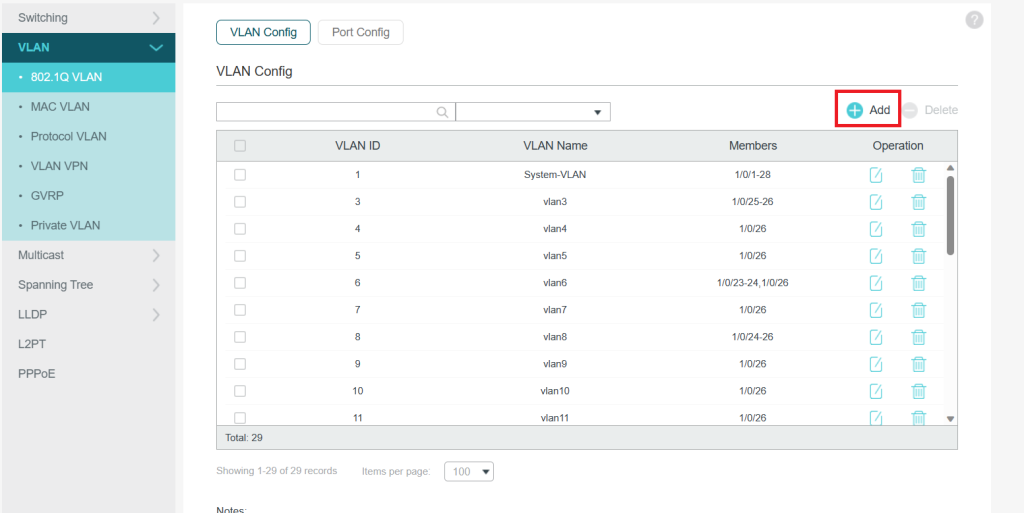Check the box for vlan8
The height and width of the screenshot is (513, 1024).
click(240, 337)
